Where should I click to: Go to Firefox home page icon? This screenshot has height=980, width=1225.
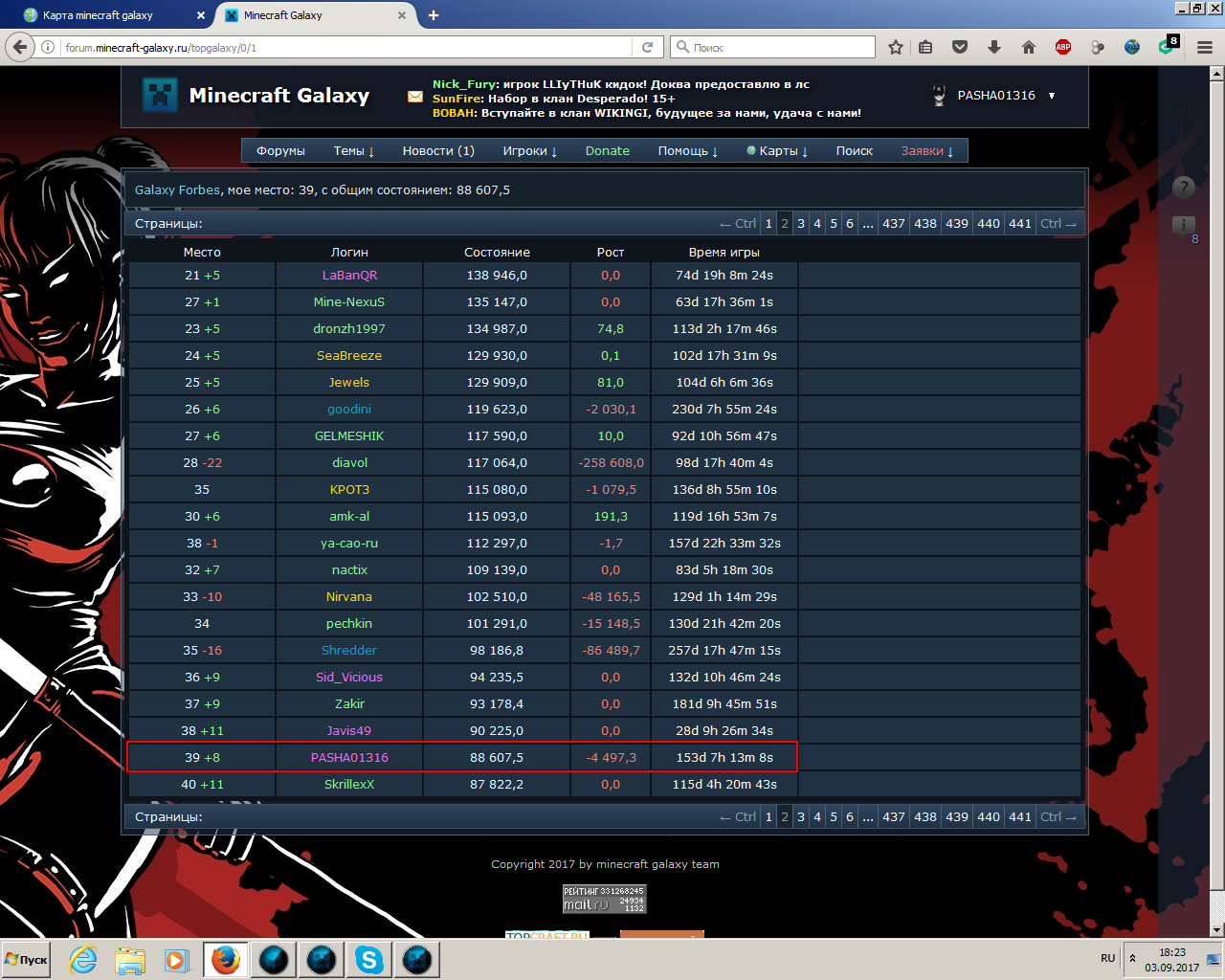(x=1029, y=47)
